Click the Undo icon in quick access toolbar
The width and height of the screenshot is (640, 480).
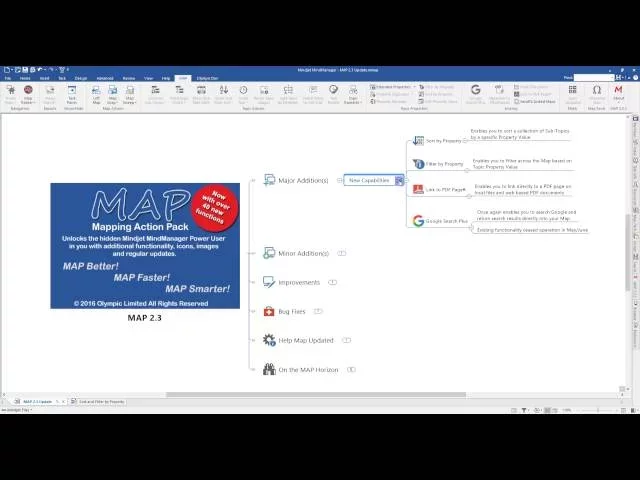[x=40, y=70]
